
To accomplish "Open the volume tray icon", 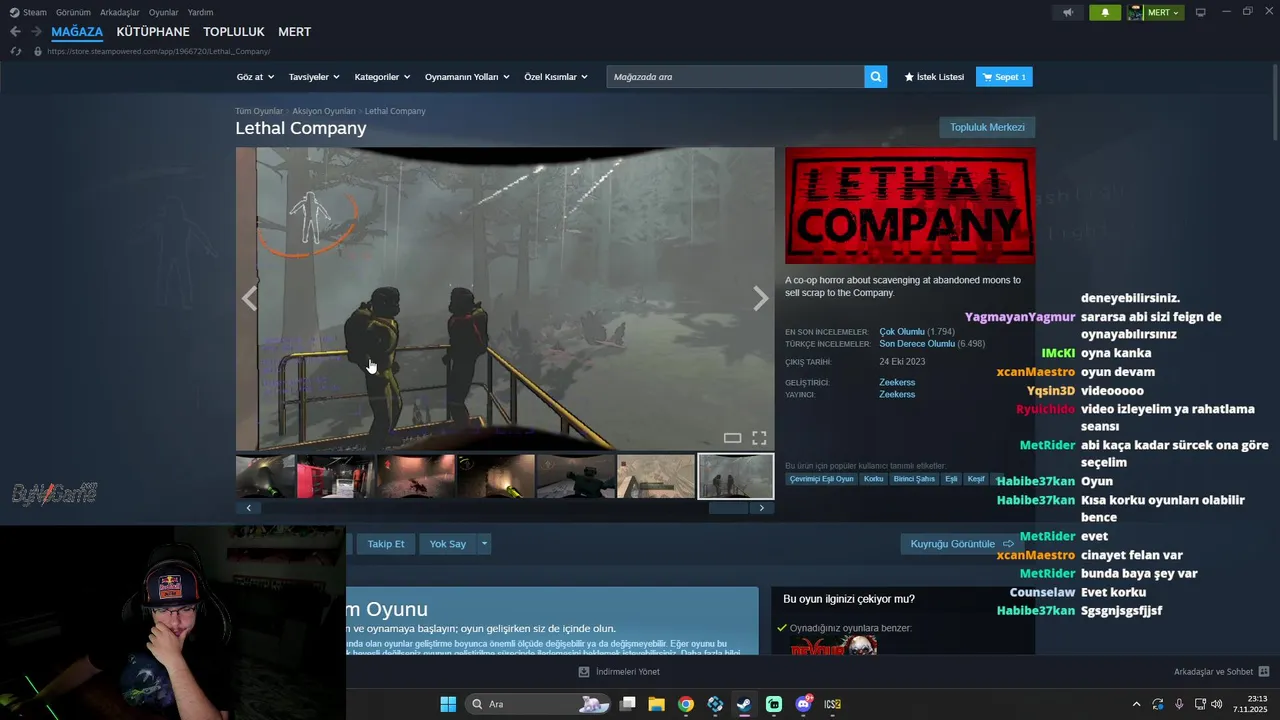I will click(x=1216, y=704).
